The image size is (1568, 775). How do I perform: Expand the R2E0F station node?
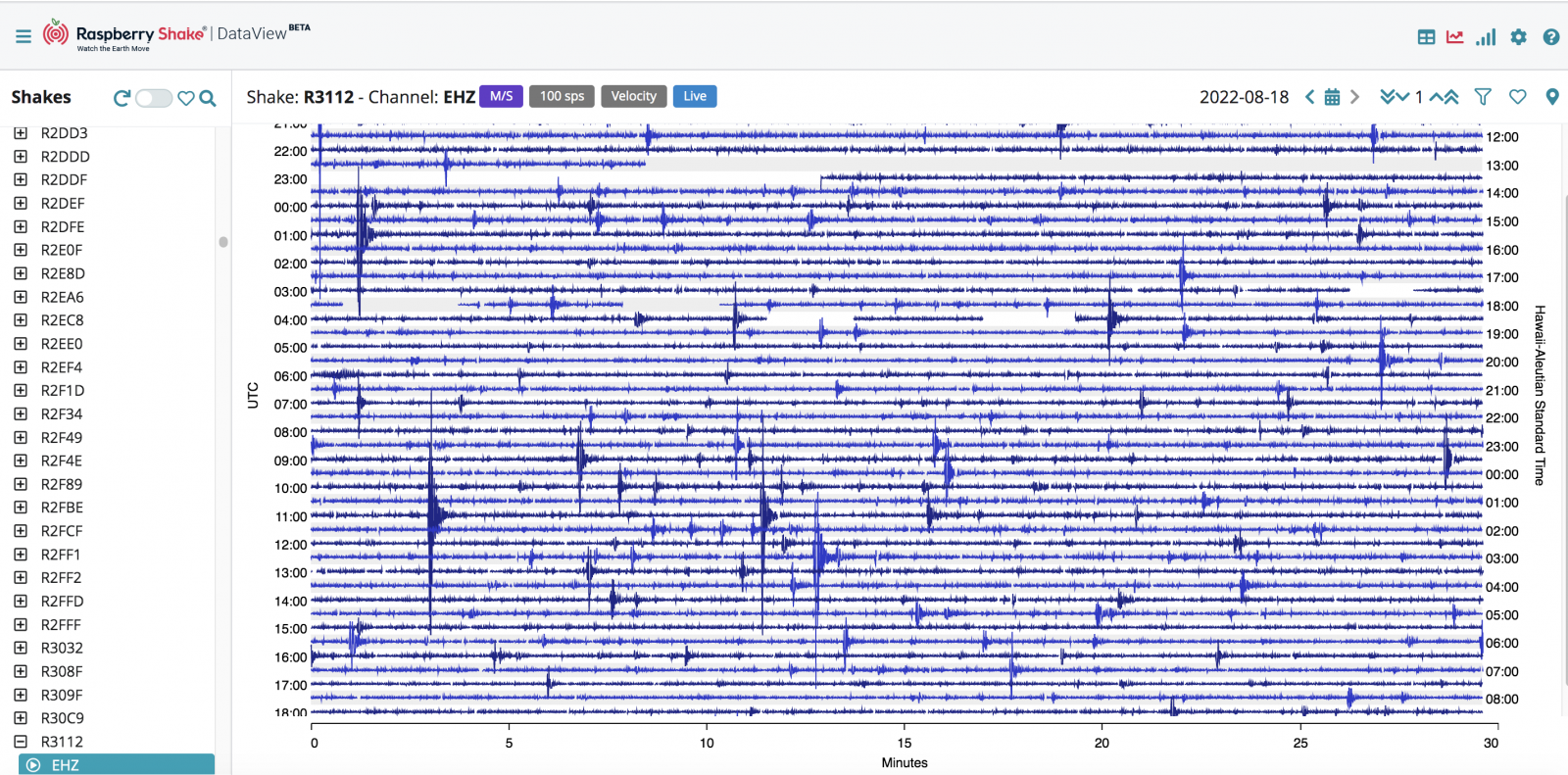pyautogui.click(x=21, y=250)
